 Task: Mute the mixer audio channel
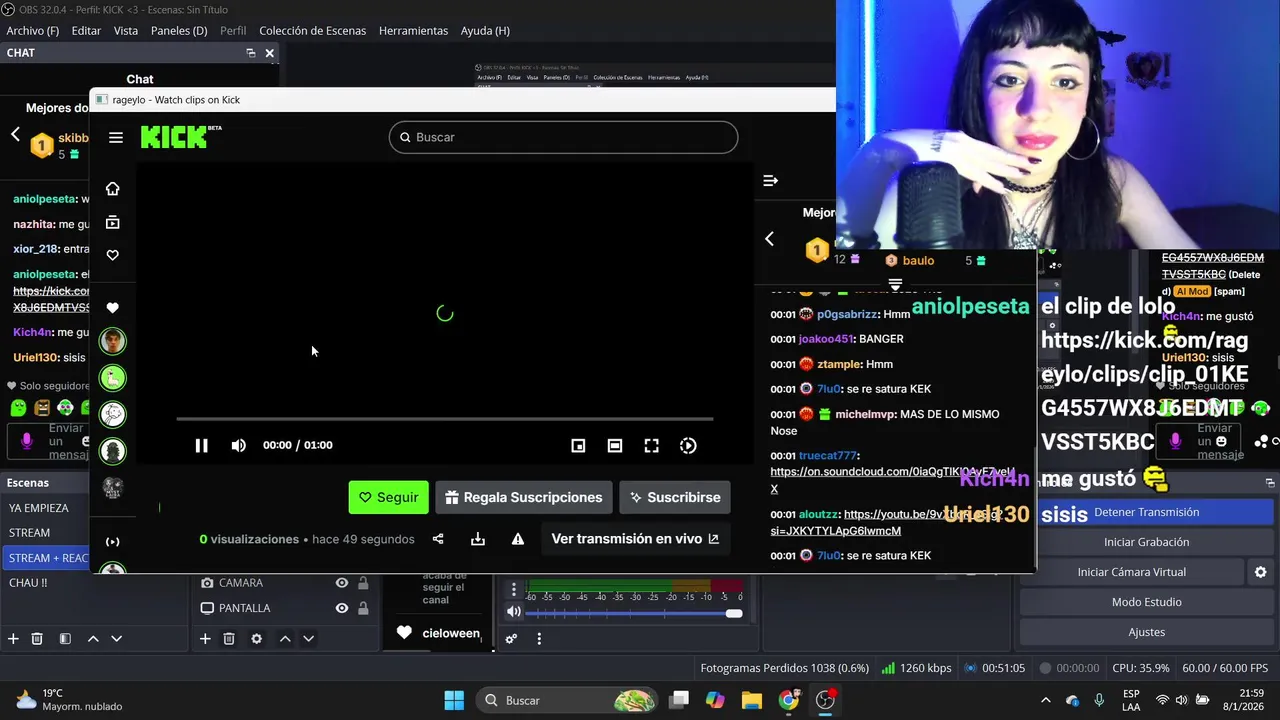point(514,612)
